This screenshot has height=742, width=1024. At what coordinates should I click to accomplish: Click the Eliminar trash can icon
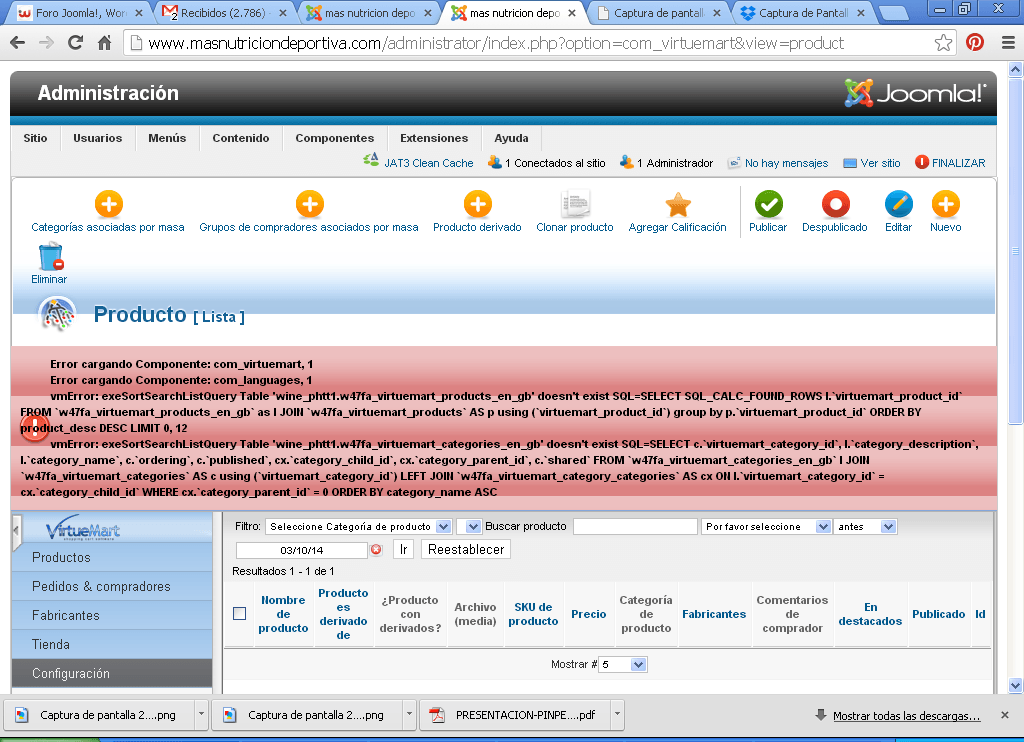(50, 257)
